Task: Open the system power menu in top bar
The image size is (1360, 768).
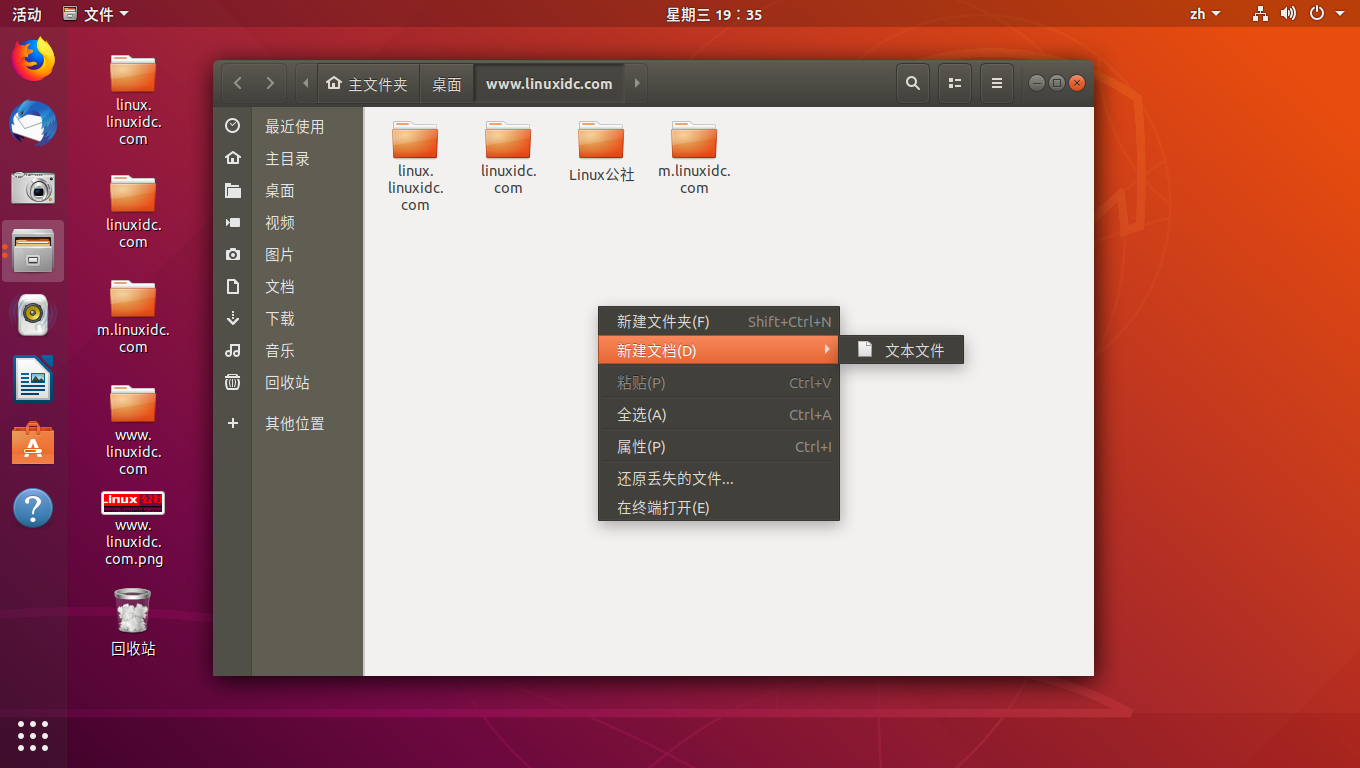Action: (x=1329, y=14)
